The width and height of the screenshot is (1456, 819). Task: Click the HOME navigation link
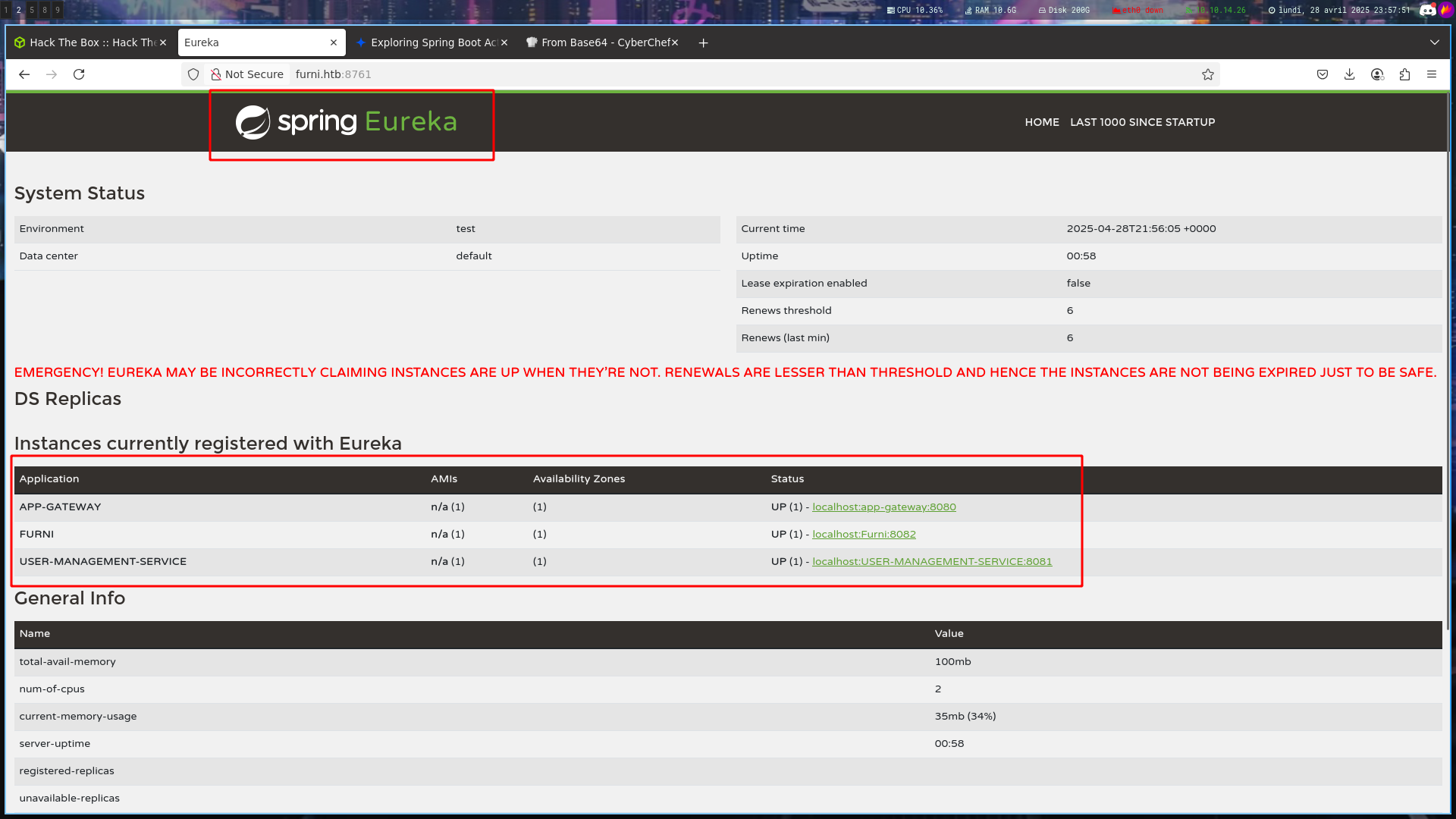pos(1041,122)
